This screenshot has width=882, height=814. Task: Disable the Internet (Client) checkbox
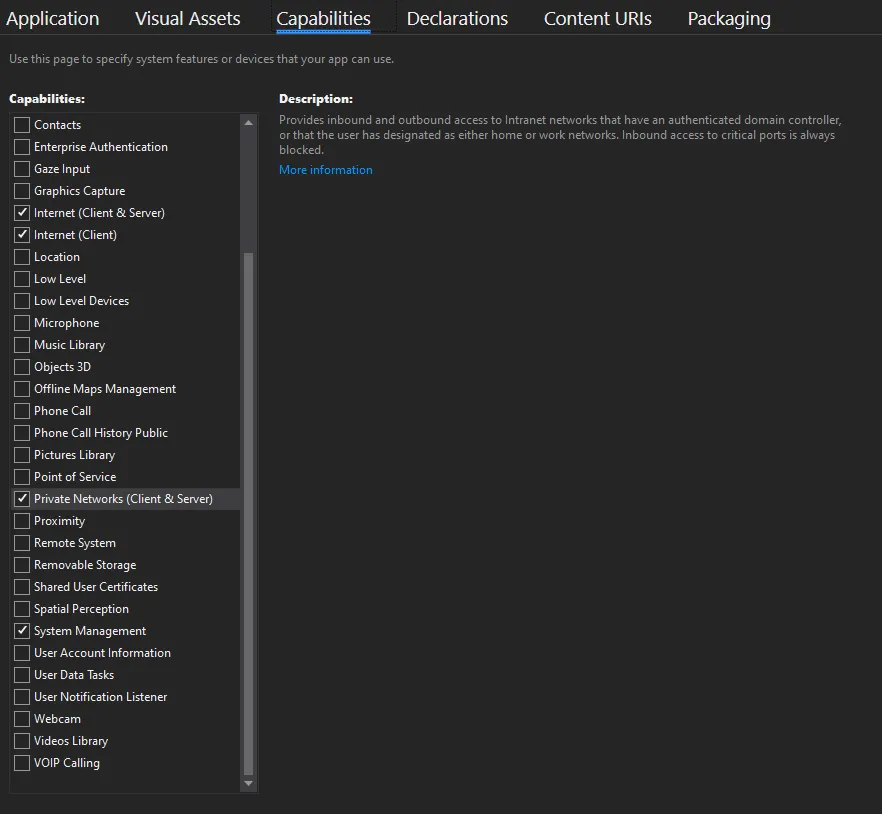tap(22, 235)
